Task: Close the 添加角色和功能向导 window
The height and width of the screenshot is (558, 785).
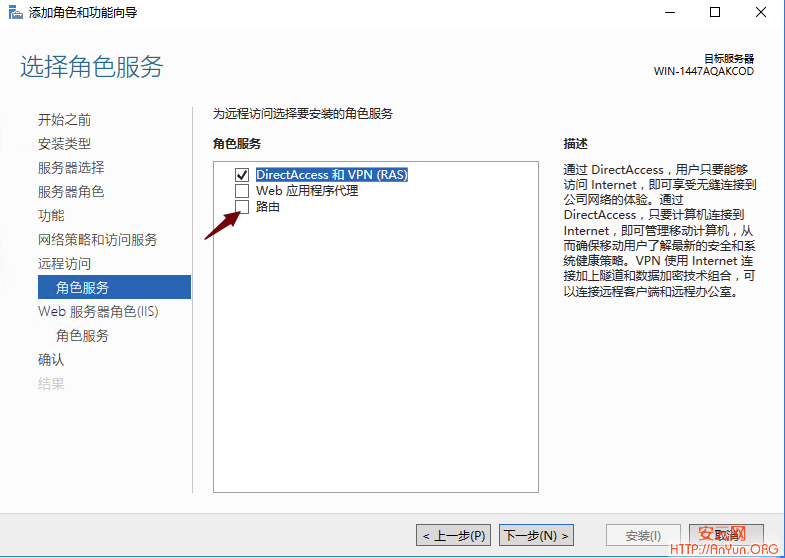Action: point(761,13)
